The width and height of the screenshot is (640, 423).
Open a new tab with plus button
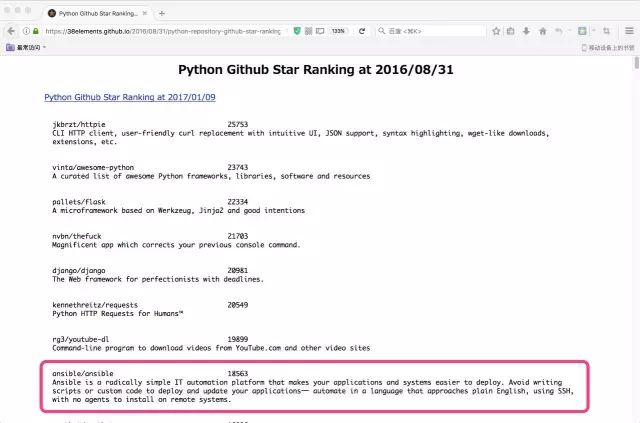(162, 13)
